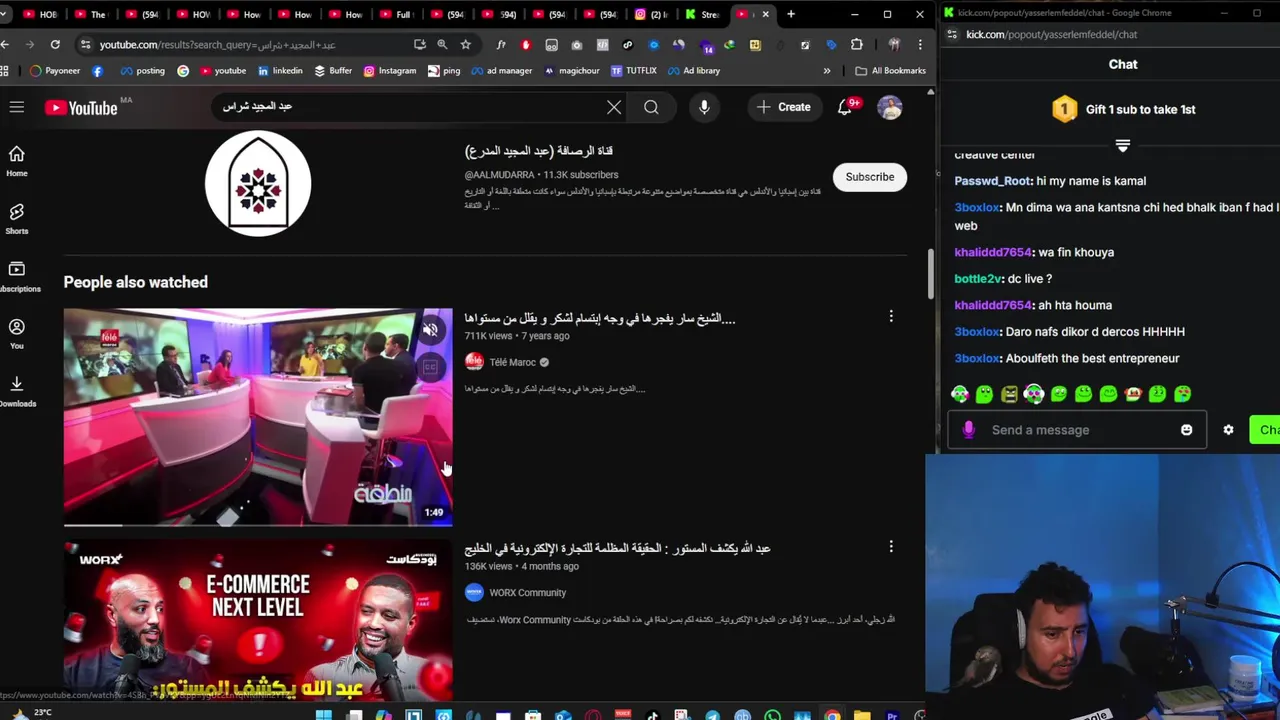
Task: Open the Windows Start button
Action: point(323,715)
